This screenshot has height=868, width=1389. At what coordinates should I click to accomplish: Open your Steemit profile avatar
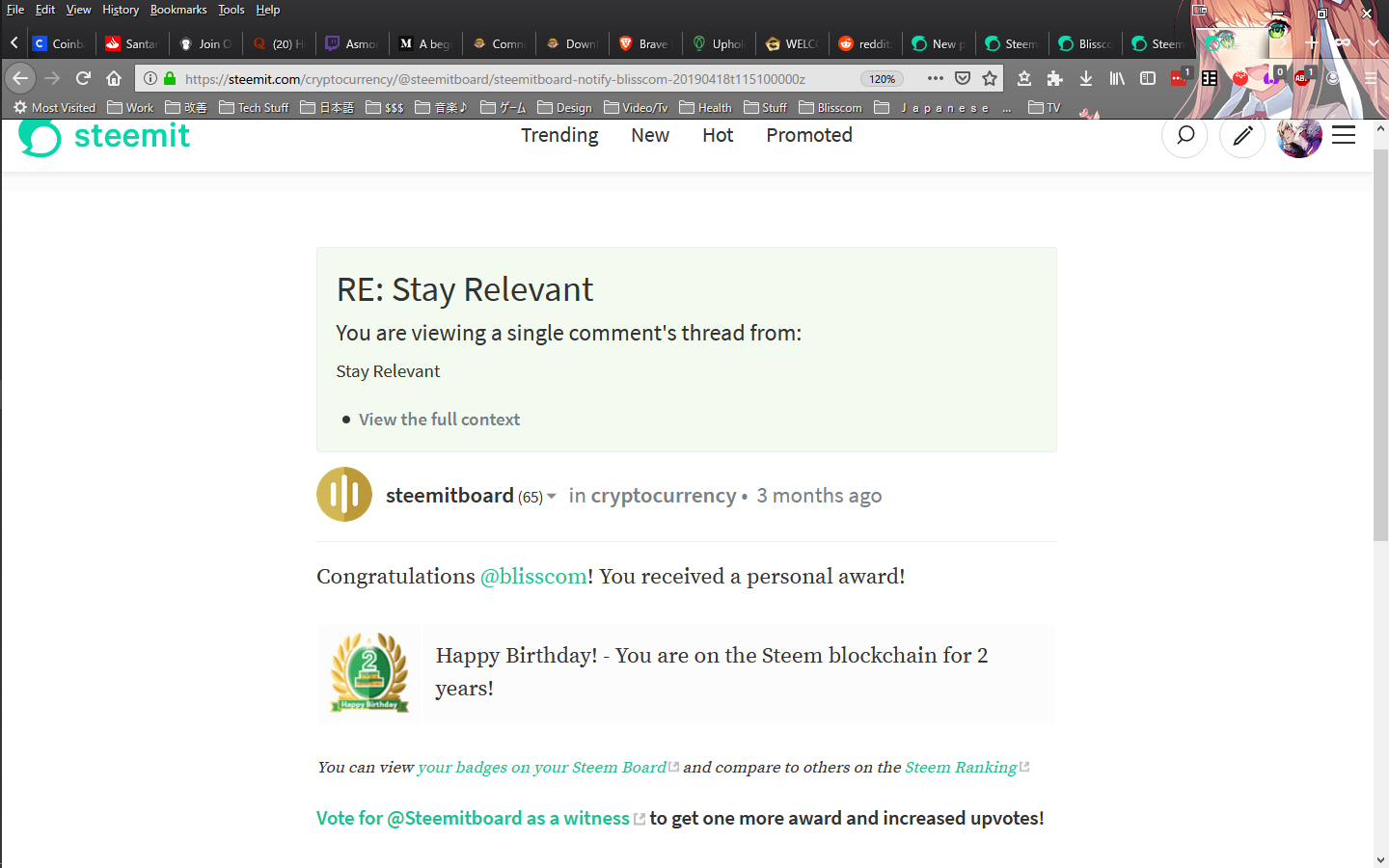1299,136
